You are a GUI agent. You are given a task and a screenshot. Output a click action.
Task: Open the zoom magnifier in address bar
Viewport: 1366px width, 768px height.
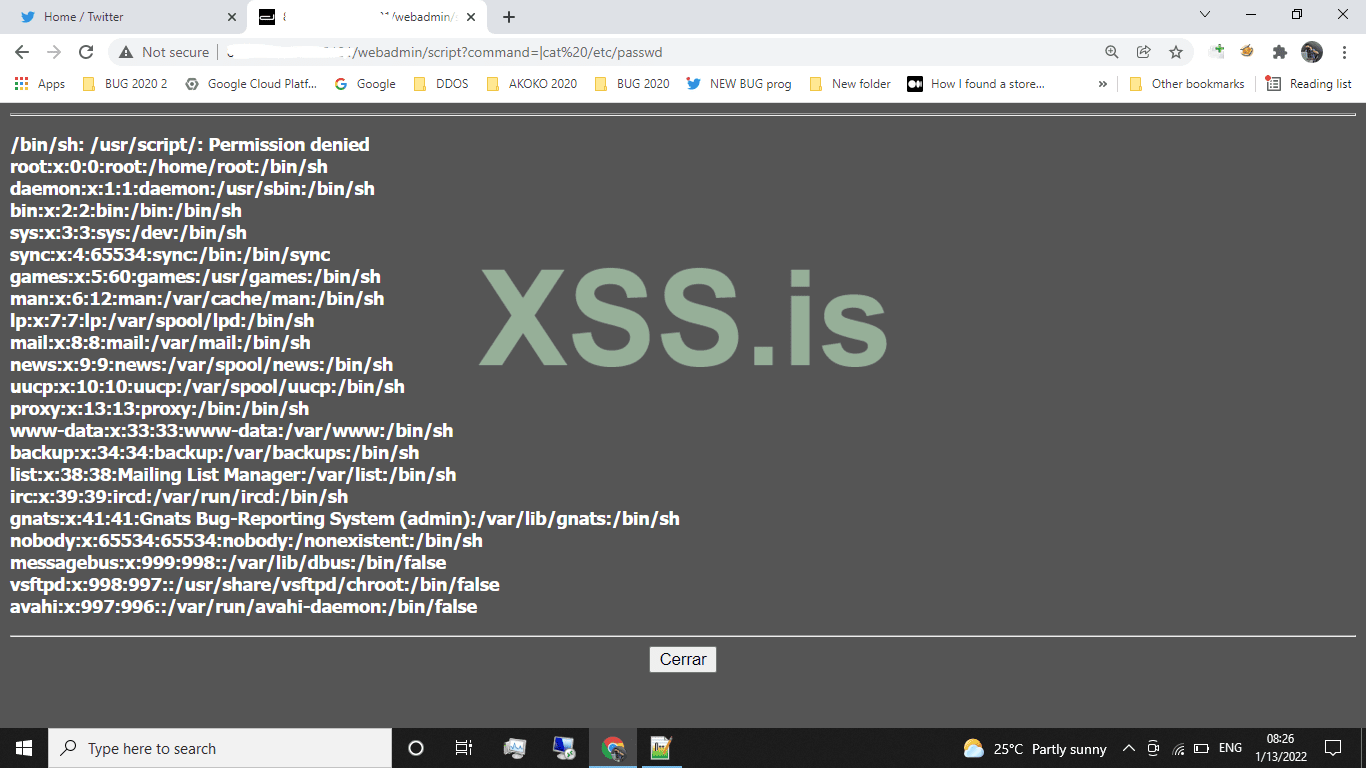tap(1112, 52)
